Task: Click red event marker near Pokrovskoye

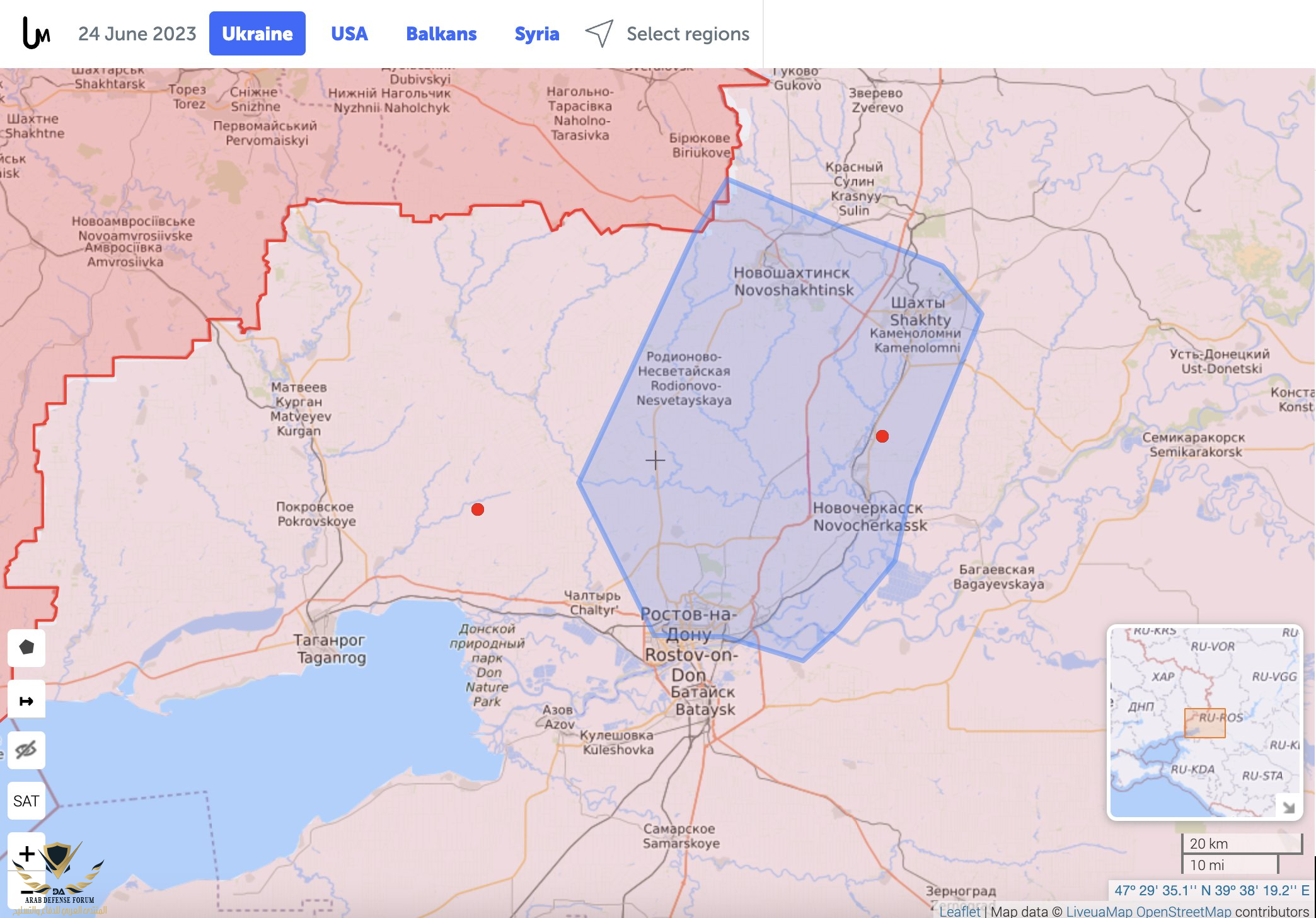Action: 478,509
